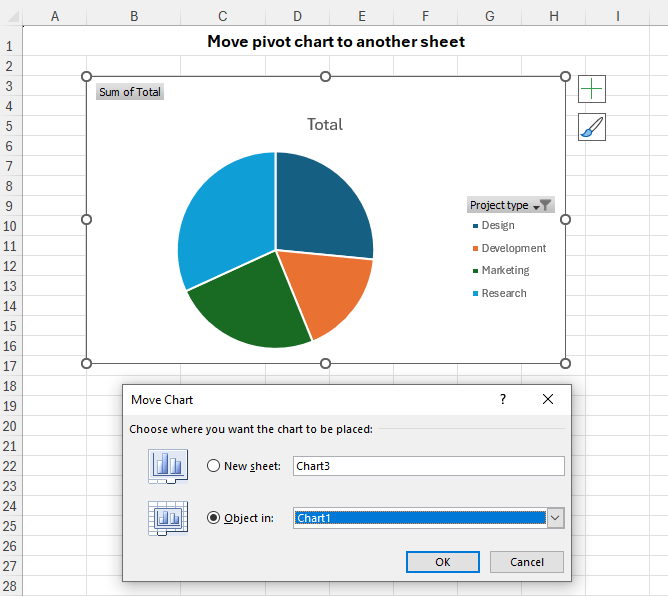Select row 18 header
Screen dimensions: 668x596
pyautogui.click(x=11, y=386)
